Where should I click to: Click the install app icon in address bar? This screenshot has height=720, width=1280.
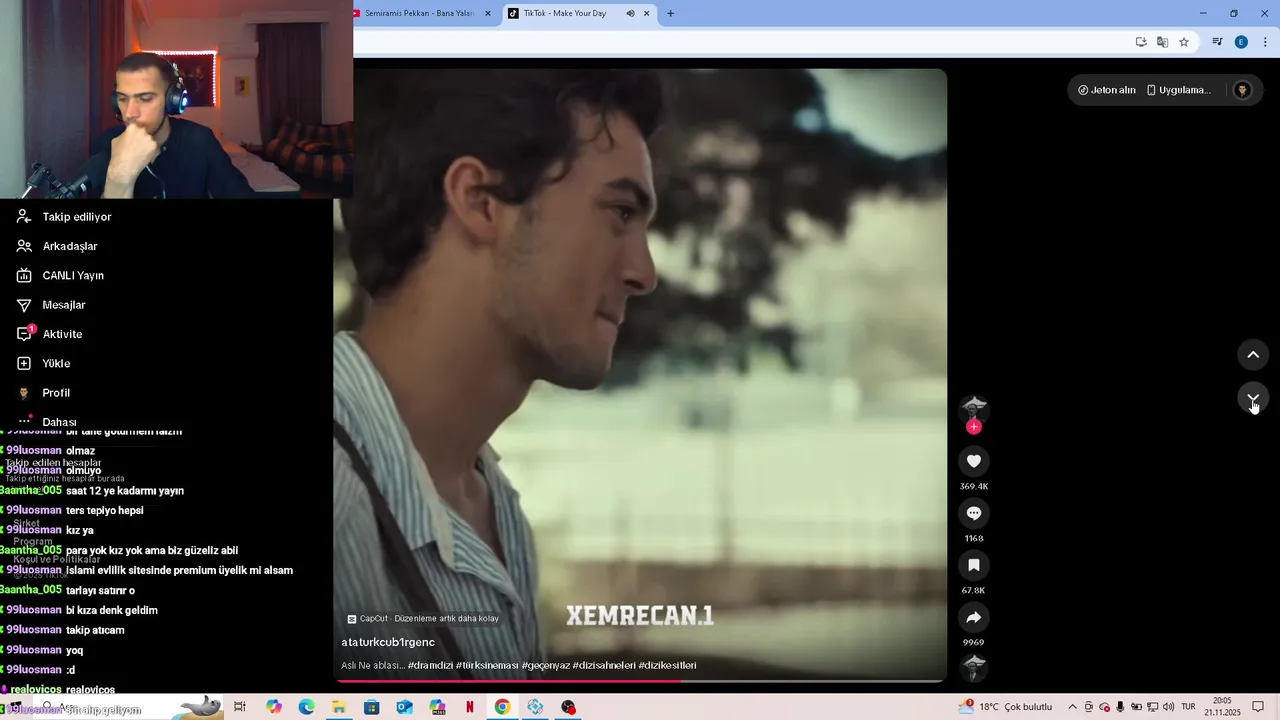tap(1141, 42)
